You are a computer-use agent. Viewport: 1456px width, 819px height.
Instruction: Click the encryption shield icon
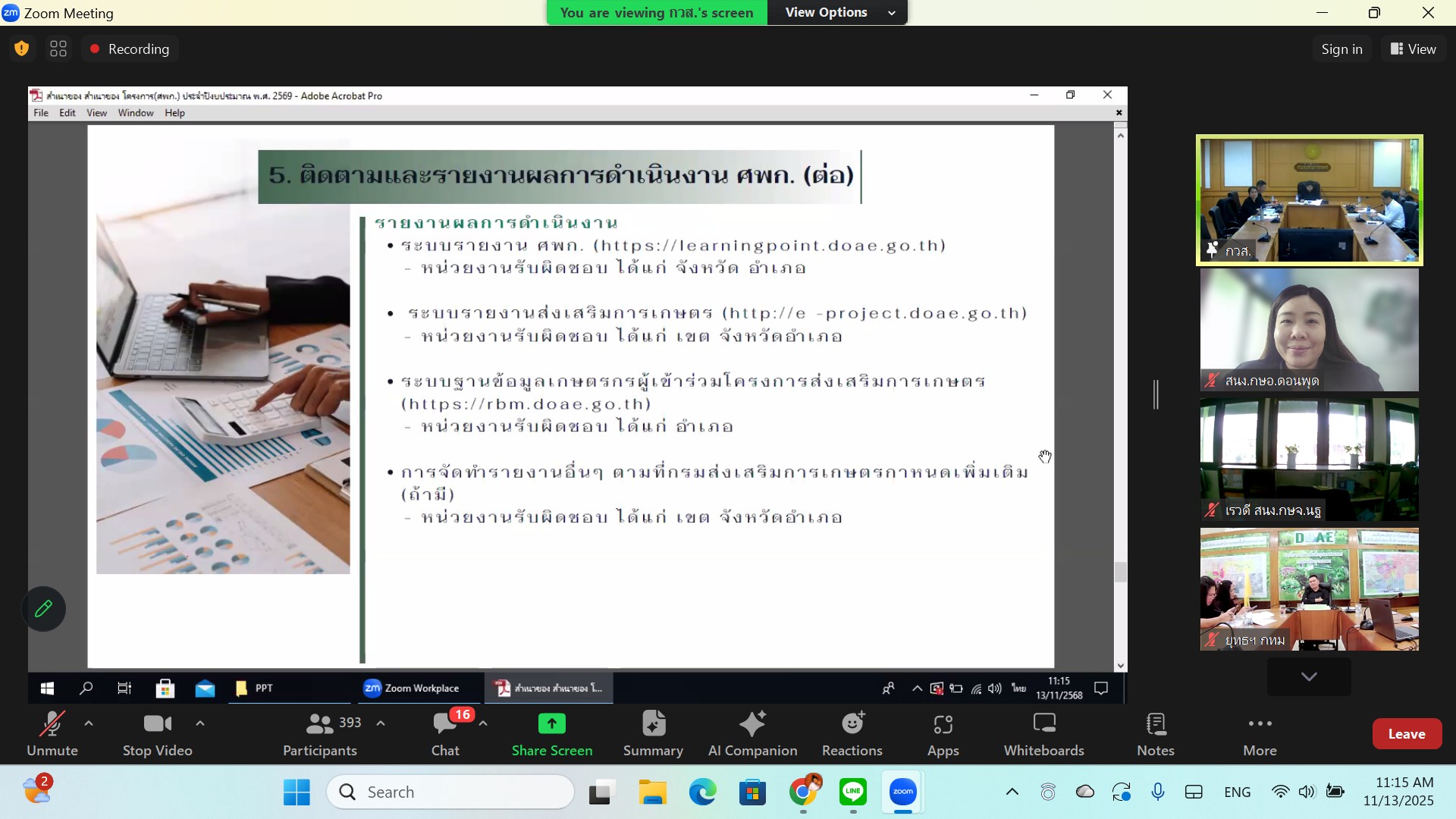[x=22, y=49]
